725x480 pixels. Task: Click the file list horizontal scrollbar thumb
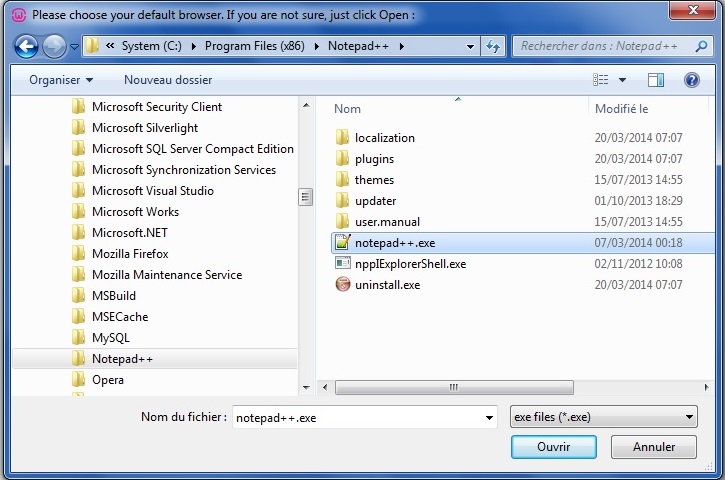coord(454,388)
